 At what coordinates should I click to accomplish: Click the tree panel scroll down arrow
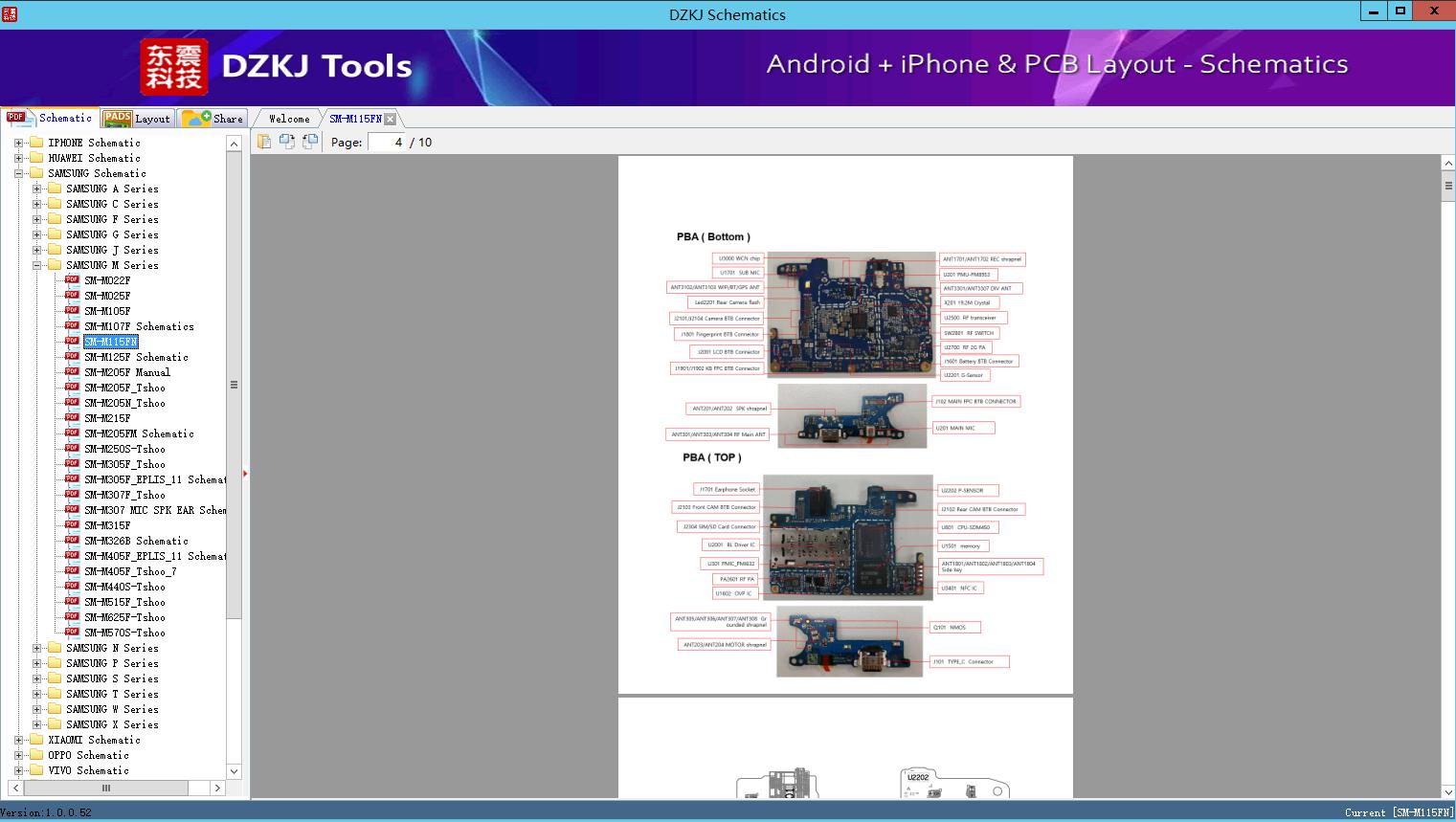(x=234, y=771)
